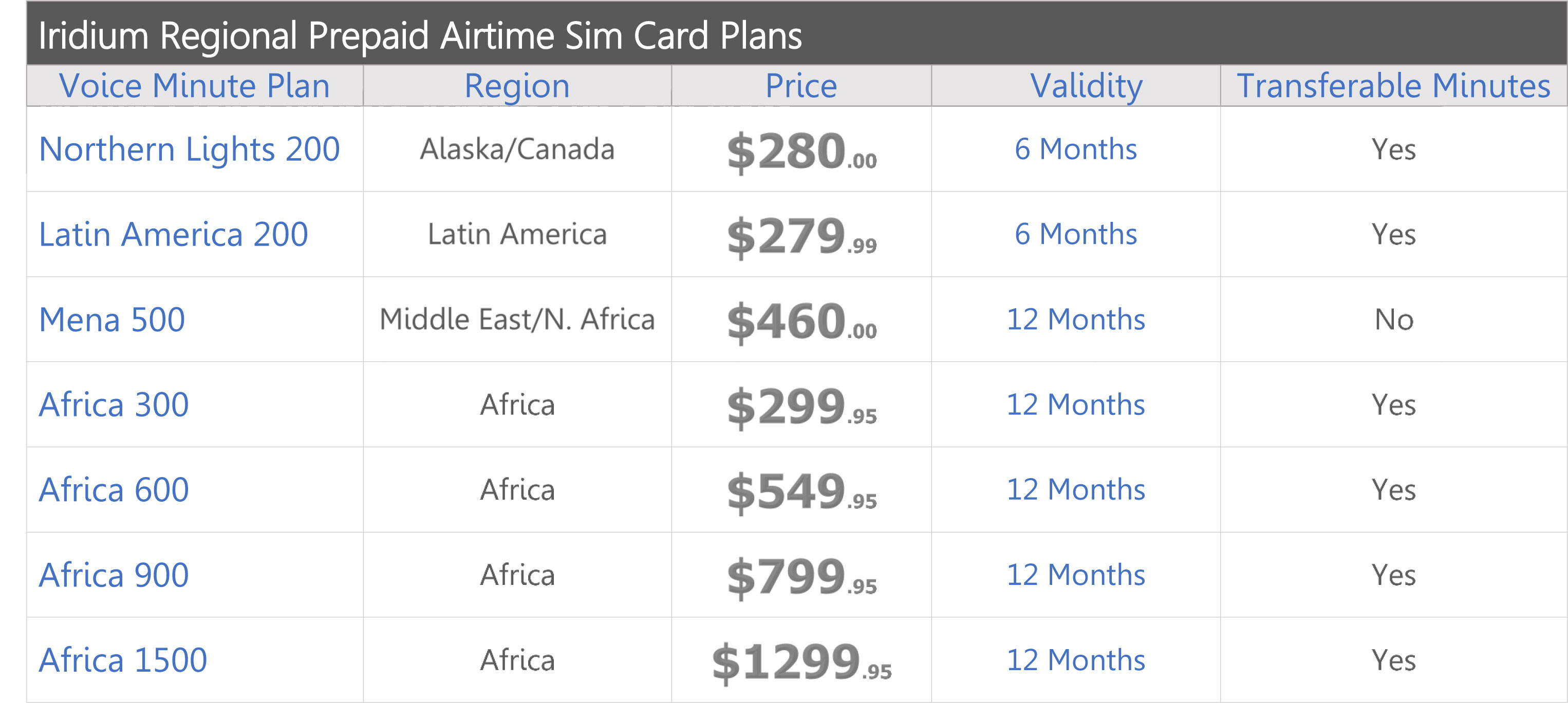The height and width of the screenshot is (703, 1568).
Task: Click the $460.00 Mena 500 price
Action: pyautogui.click(x=801, y=321)
